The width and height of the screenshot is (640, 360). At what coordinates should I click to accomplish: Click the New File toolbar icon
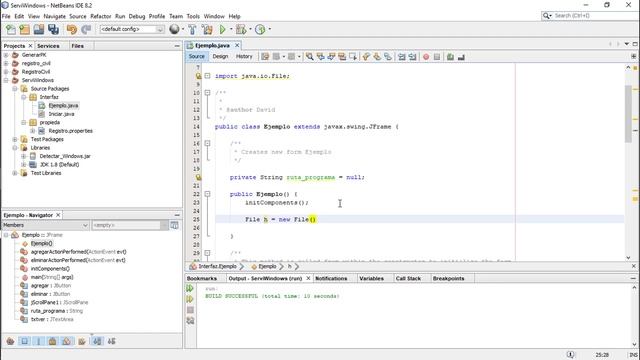[11, 29]
